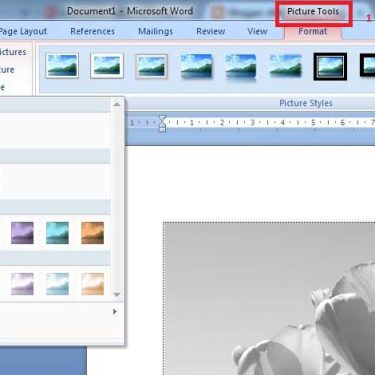Open the References tab
The image size is (375, 375).
pyautogui.click(x=92, y=31)
